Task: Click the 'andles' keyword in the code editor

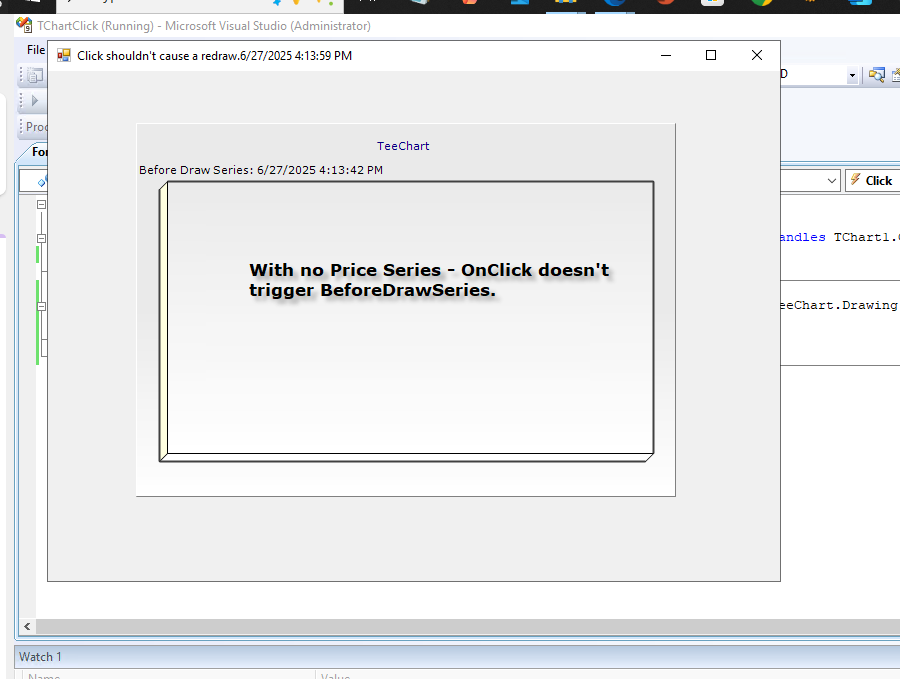Action: tap(803, 237)
